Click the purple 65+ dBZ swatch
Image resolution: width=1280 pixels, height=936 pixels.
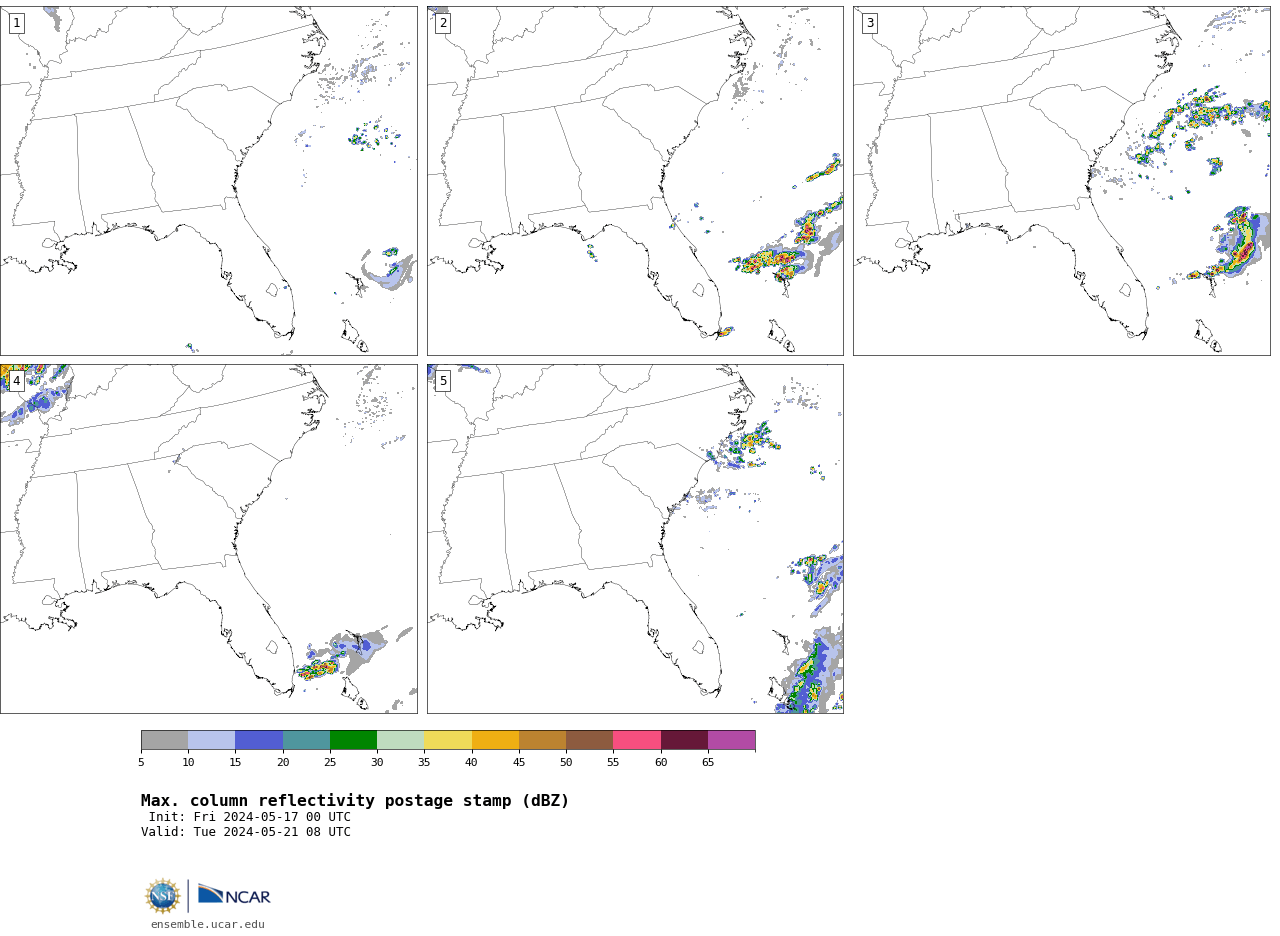[732, 740]
